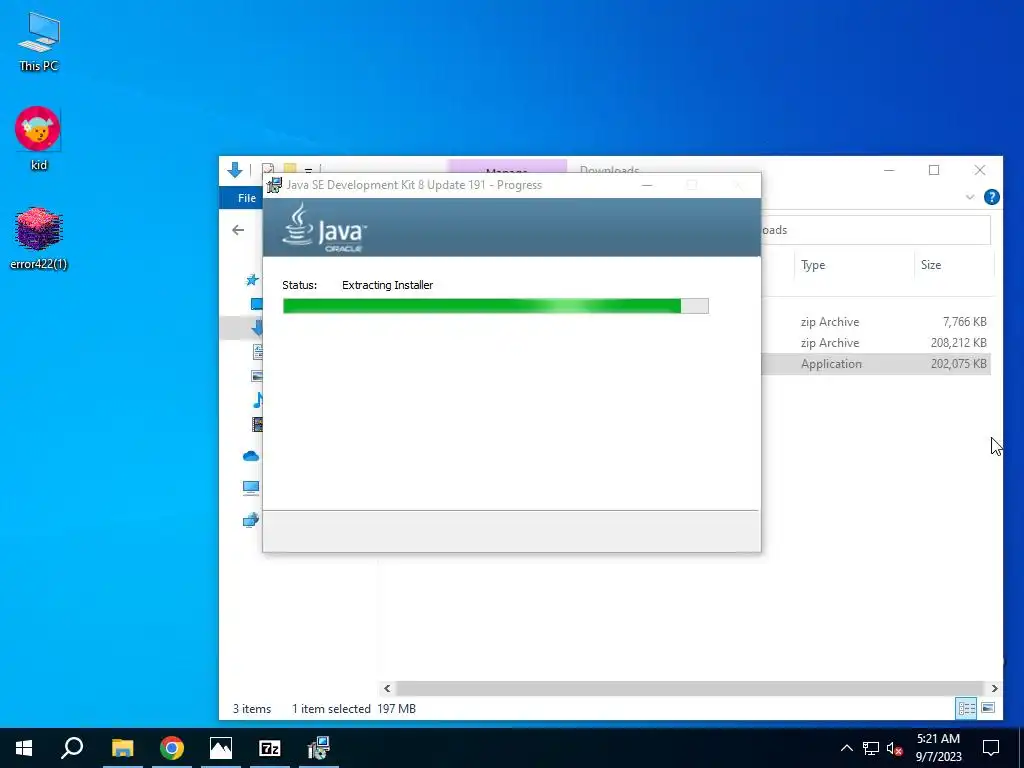Switch Explorer to details view
Image resolution: width=1024 pixels, height=768 pixels.
coord(967,708)
